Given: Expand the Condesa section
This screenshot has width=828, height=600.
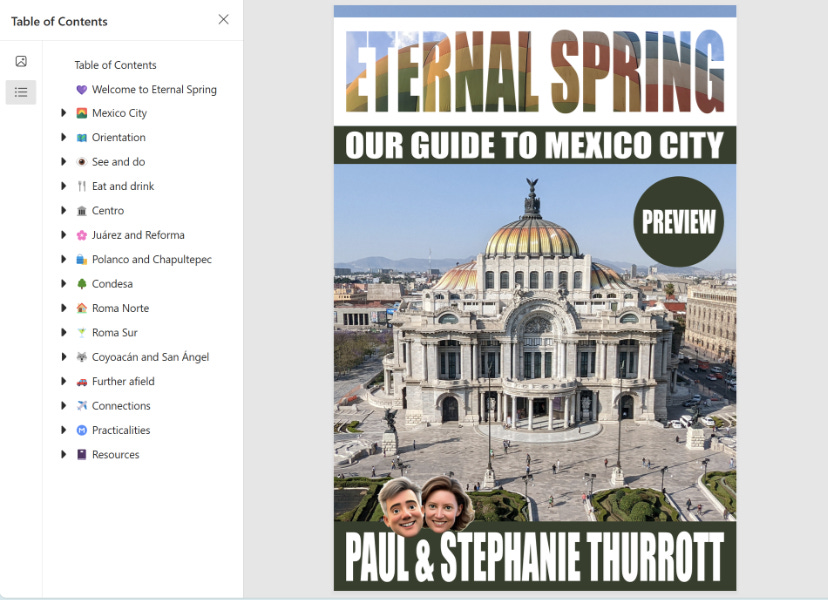Looking at the screenshot, I should pyautogui.click(x=63, y=283).
